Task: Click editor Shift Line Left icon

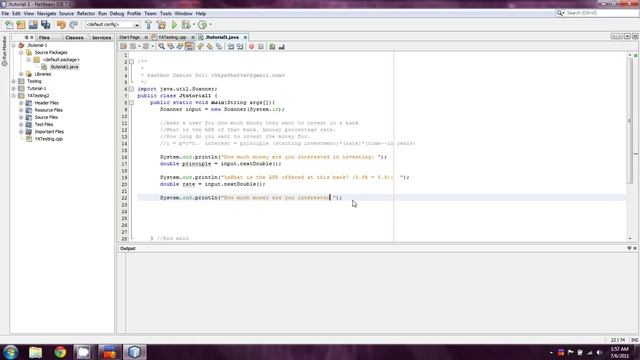Action: 231,47
